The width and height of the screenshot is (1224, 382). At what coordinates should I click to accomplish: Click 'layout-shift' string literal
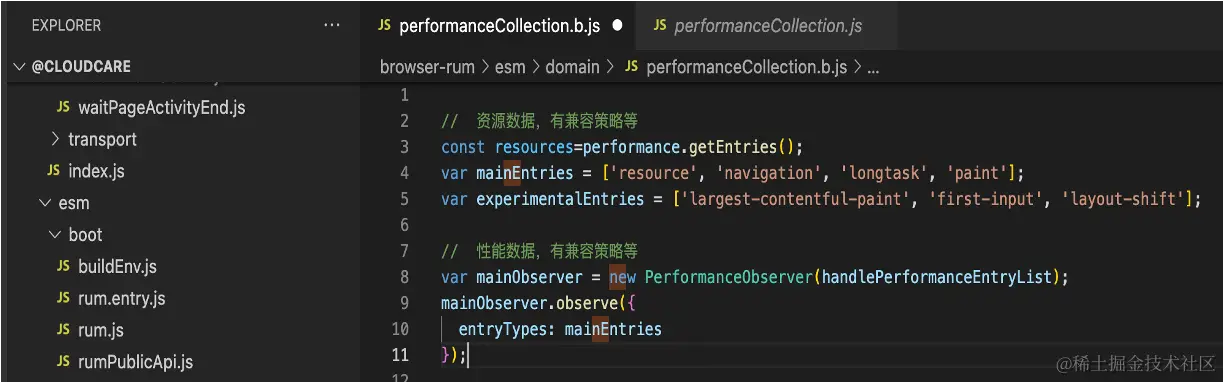(x=1122, y=199)
